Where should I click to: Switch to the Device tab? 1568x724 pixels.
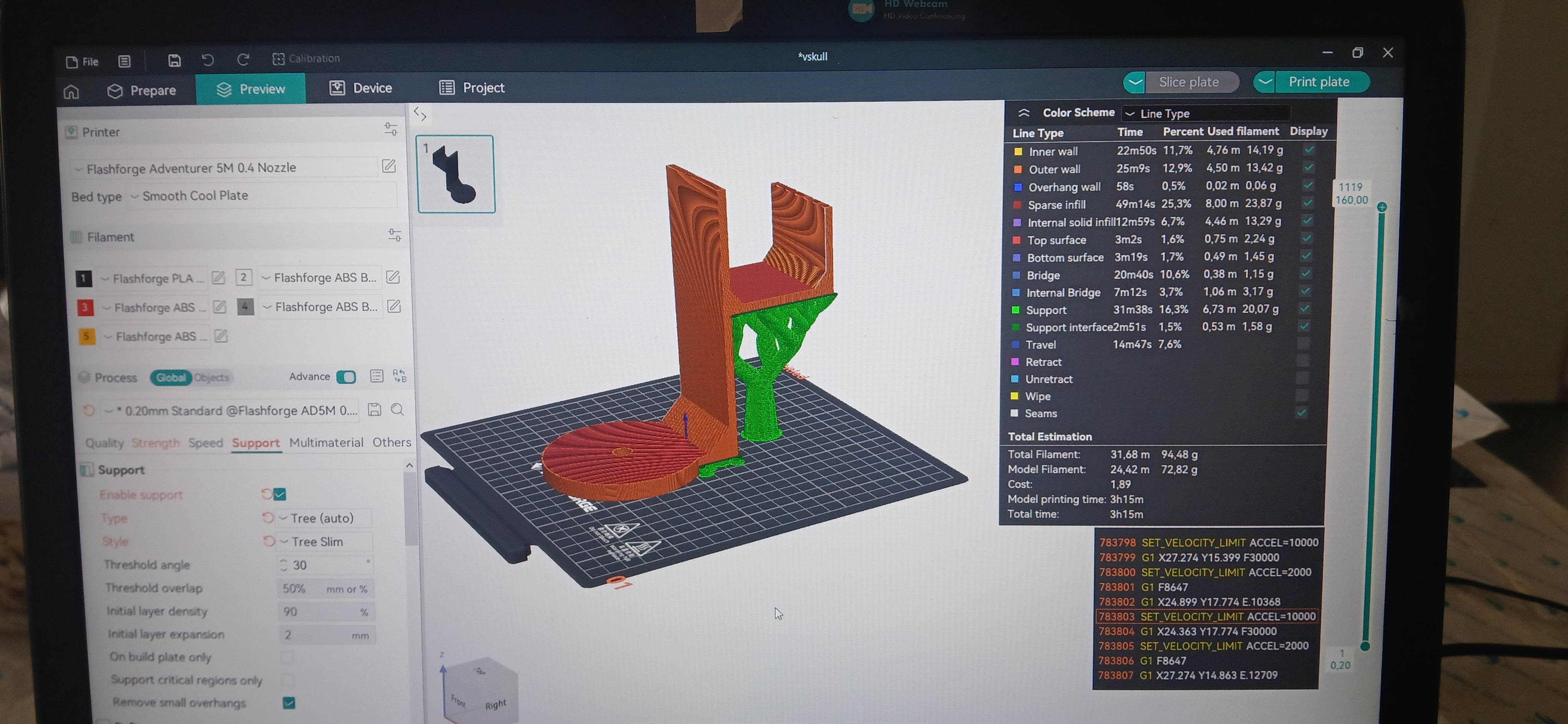[x=361, y=88]
